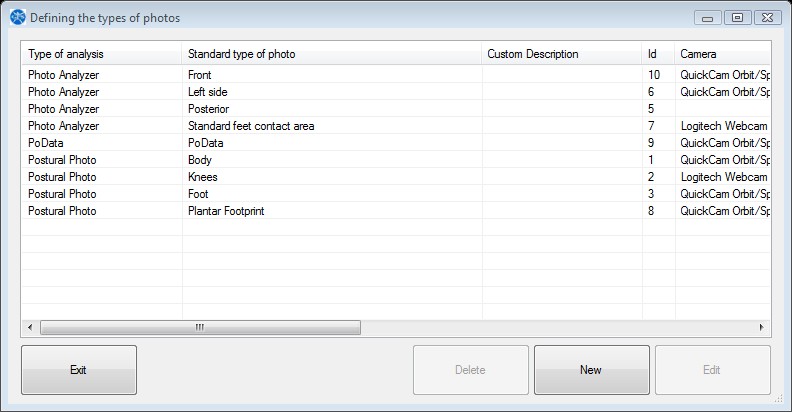
Task: Click the horizontal scrollbar thumb
Action: tap(201, 327)
